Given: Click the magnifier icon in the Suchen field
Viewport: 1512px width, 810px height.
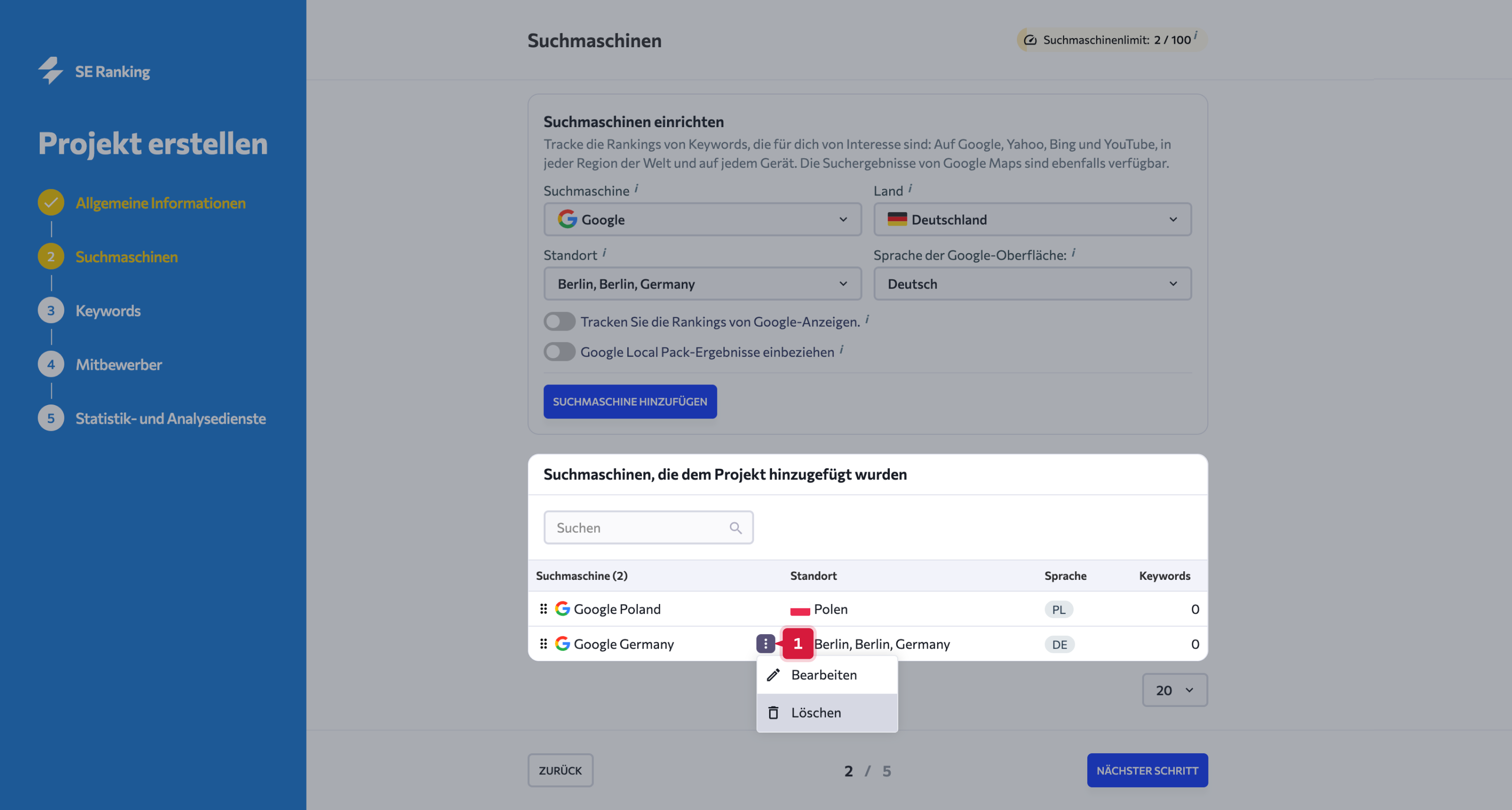Looking at the screenshot, I should pos(735,528).
